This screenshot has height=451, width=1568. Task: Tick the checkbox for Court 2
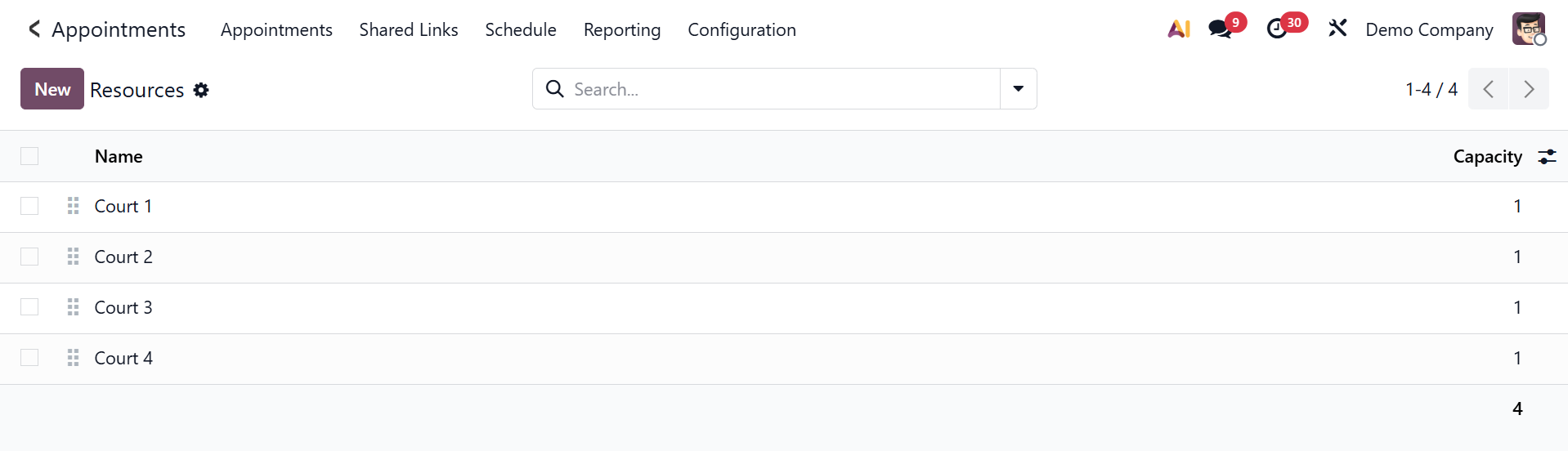29,257
